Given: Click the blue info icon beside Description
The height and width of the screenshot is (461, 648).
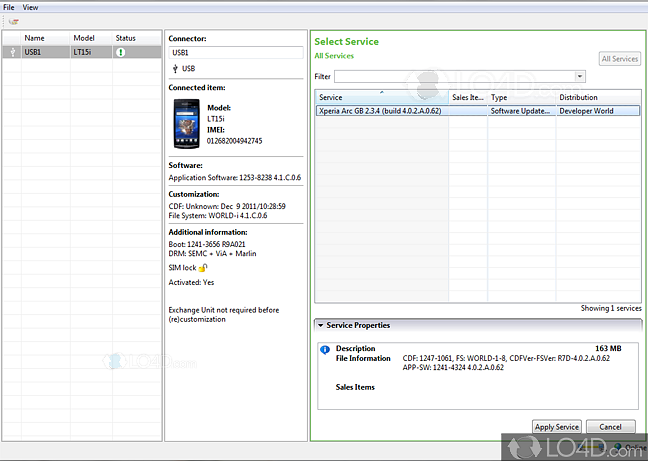Looking at the screenshot, I should coord(324,350).
